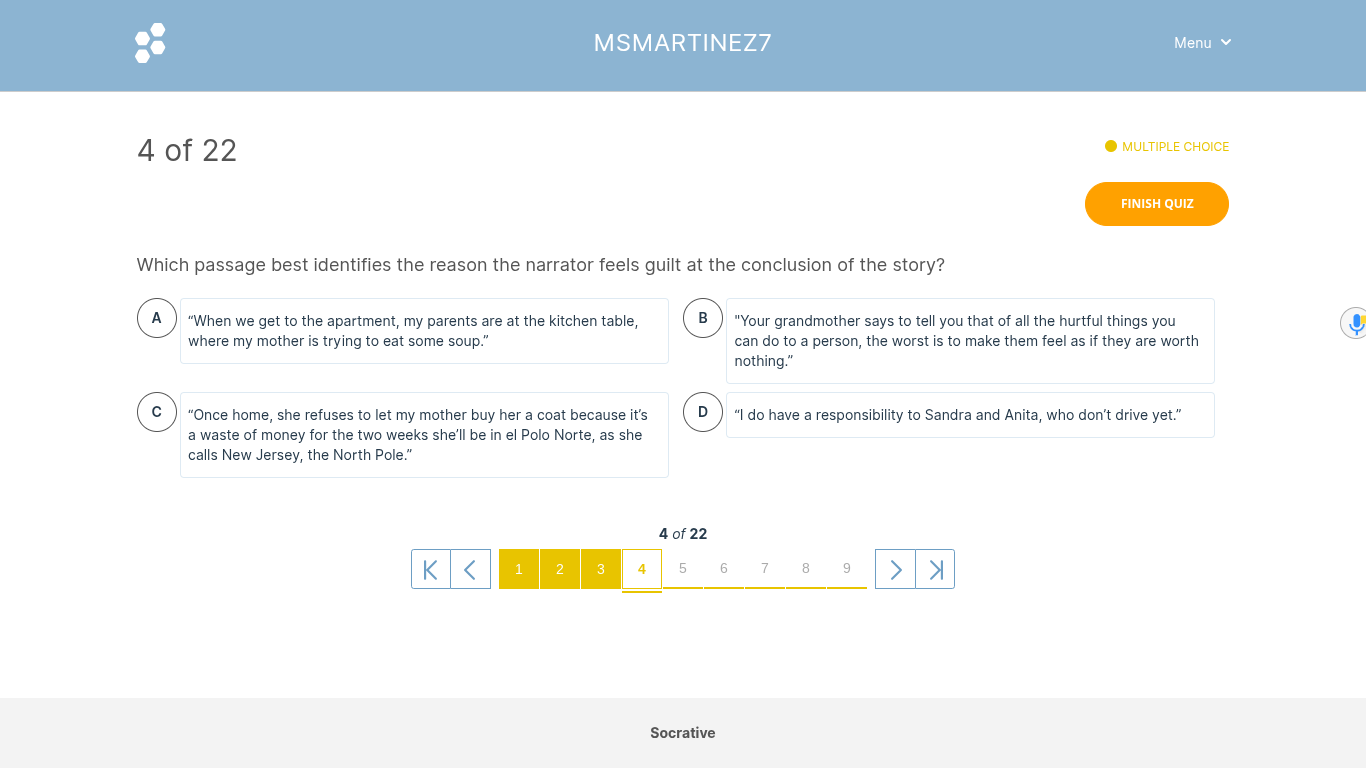Go to question 1 in pager
Screen dimensions: 1366x768
[519, 569]
